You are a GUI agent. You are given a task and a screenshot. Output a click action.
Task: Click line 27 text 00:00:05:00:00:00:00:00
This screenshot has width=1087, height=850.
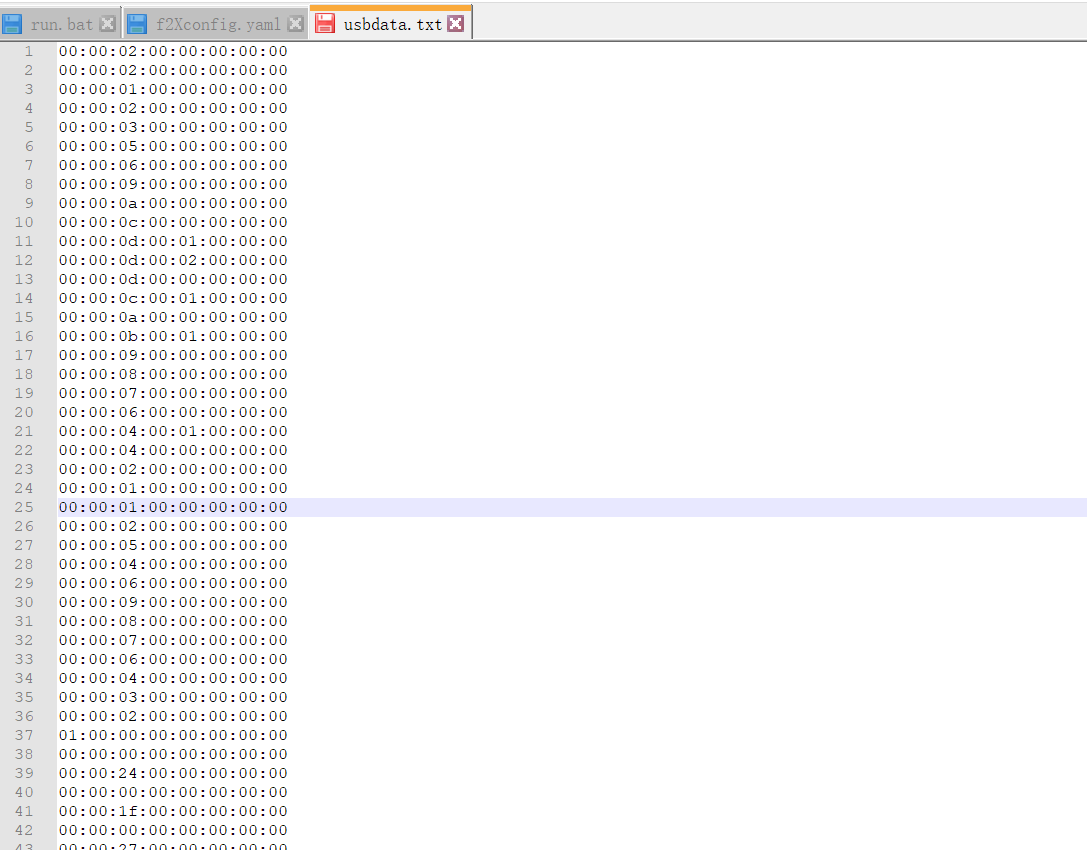pos(173,546)
